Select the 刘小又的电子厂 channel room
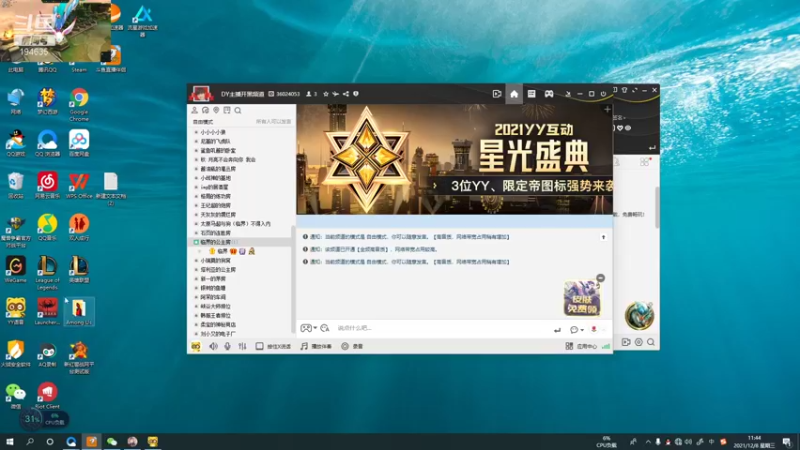Screen dimensions: 800x450 tap(217, 334)
